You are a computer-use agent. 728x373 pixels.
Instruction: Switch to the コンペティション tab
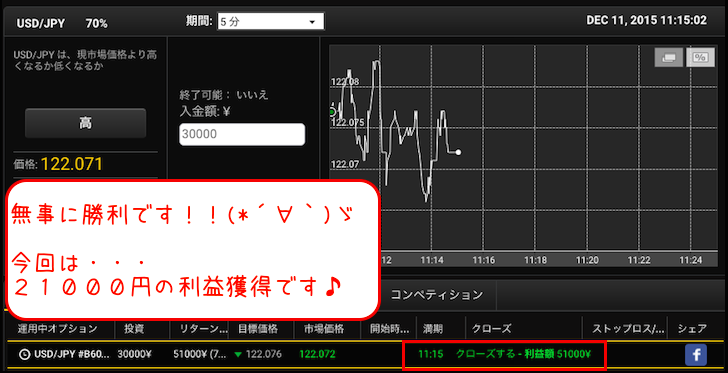point(436,294)
